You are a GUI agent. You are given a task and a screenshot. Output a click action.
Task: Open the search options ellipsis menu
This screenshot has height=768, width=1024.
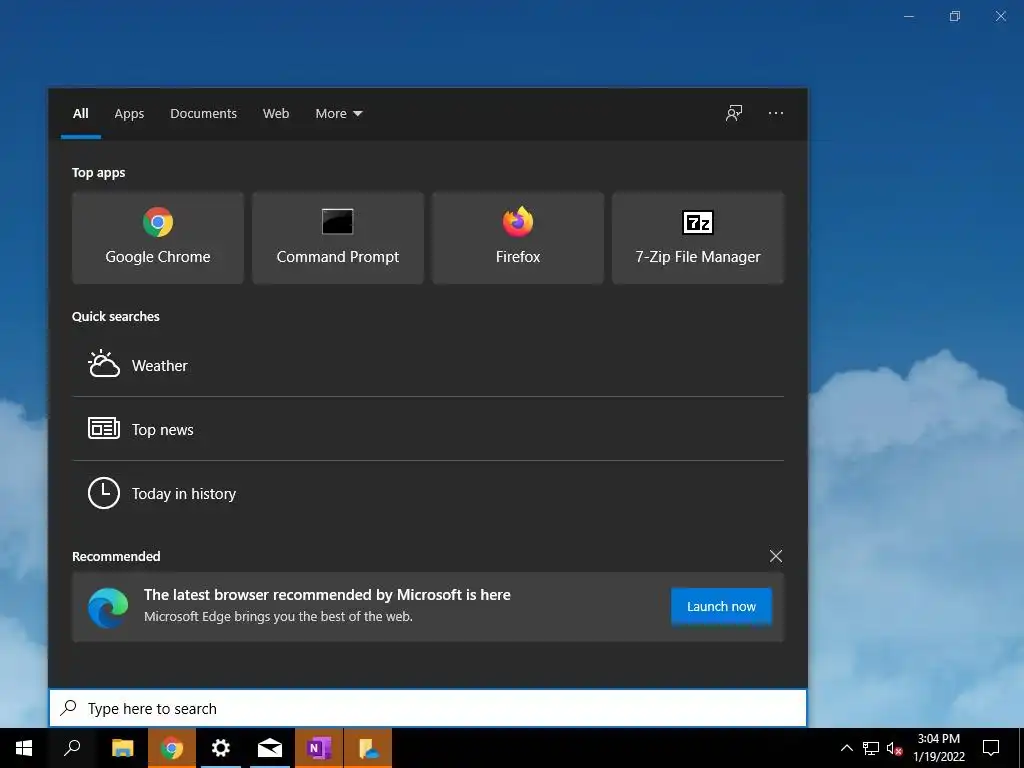tap(776, 113)
